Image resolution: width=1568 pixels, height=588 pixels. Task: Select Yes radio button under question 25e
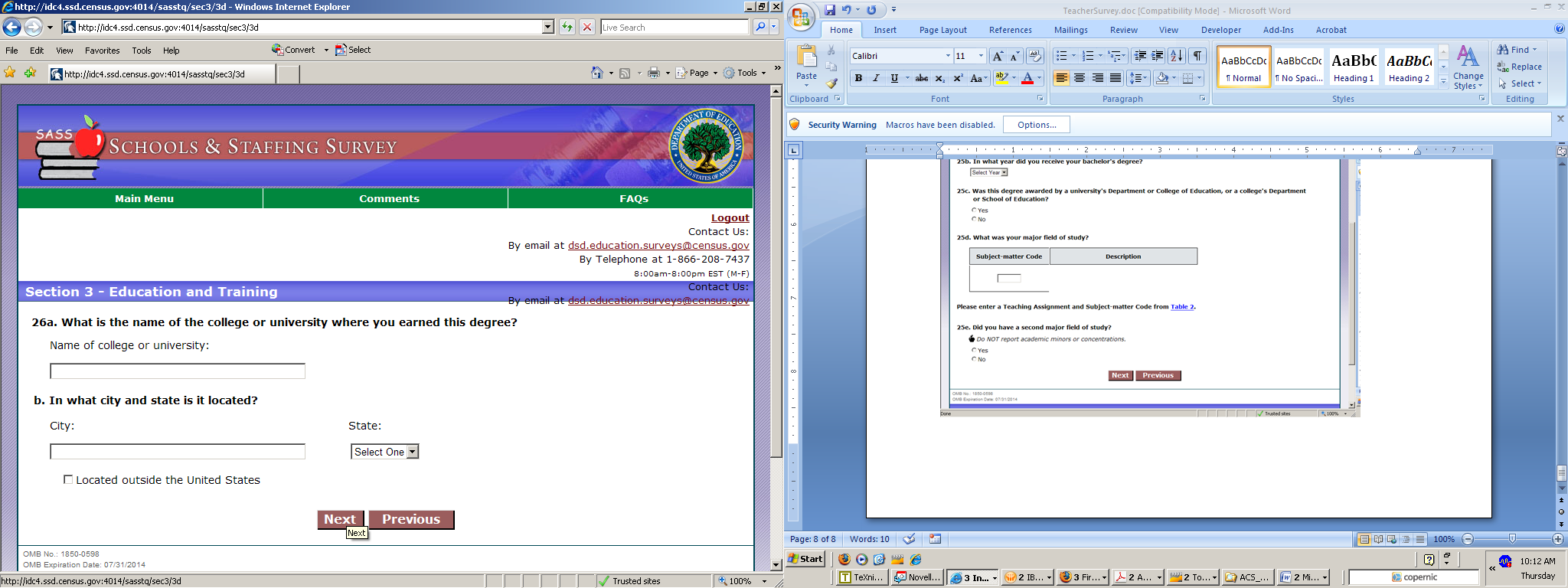(974, 350)
